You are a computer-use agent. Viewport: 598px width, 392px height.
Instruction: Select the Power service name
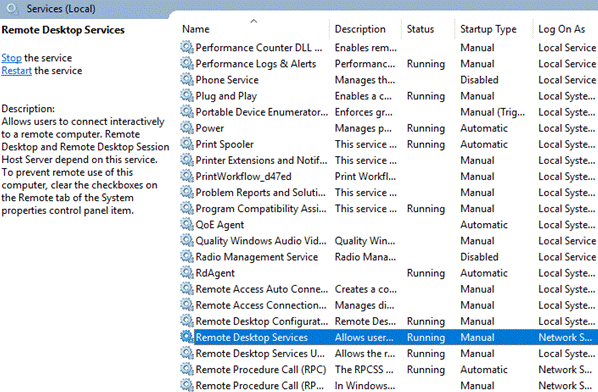(x=209, y=128)
